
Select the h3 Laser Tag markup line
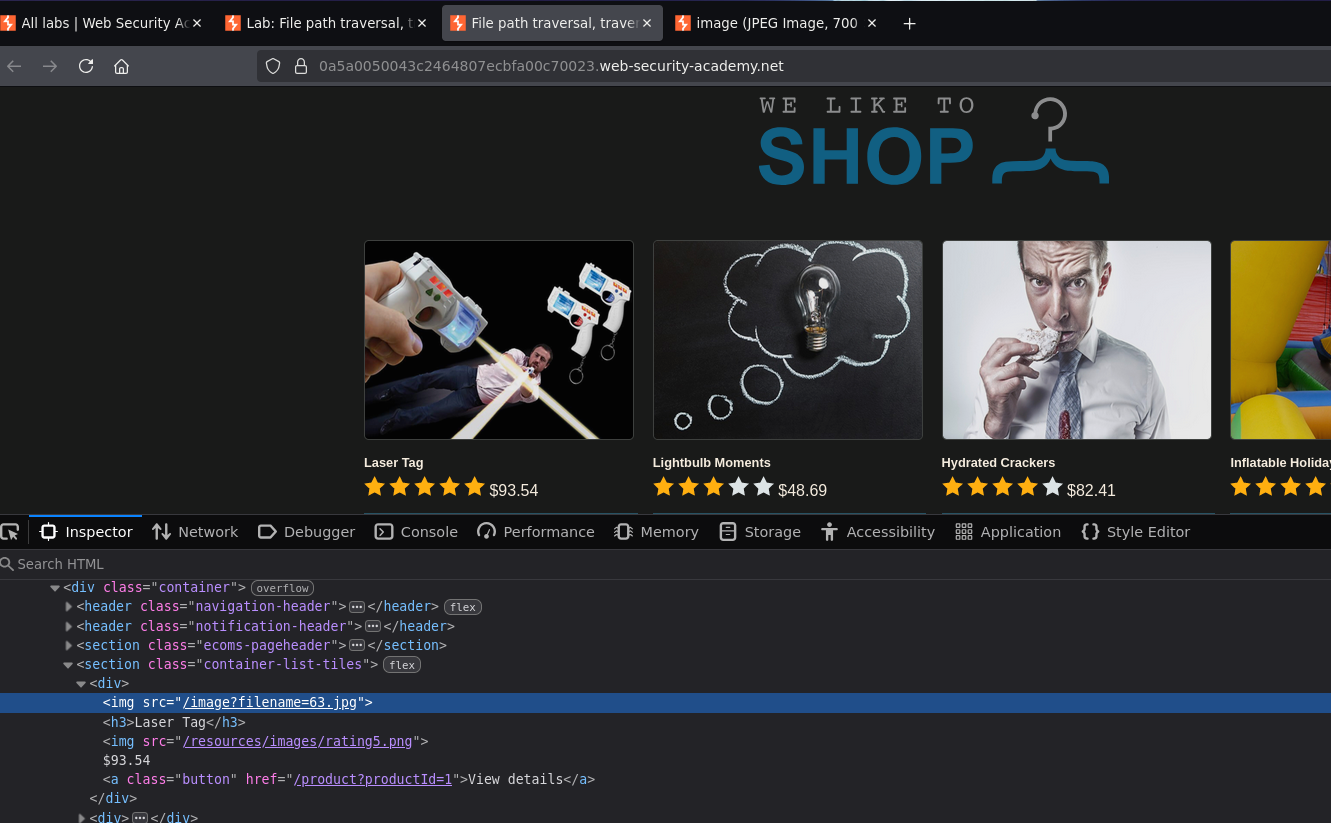(x=174, y=722)
